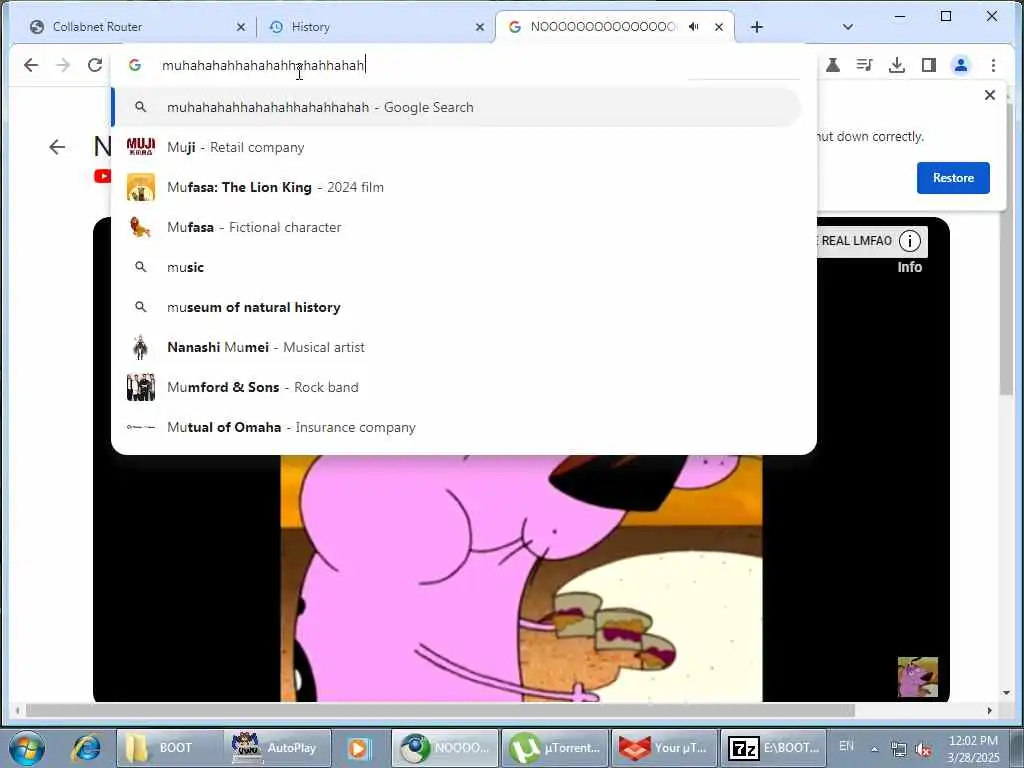1024x768 pixels.
Task: Click the vertical scrollbar down arrow
Action: pyautogui.click(x=1006, y=693)
